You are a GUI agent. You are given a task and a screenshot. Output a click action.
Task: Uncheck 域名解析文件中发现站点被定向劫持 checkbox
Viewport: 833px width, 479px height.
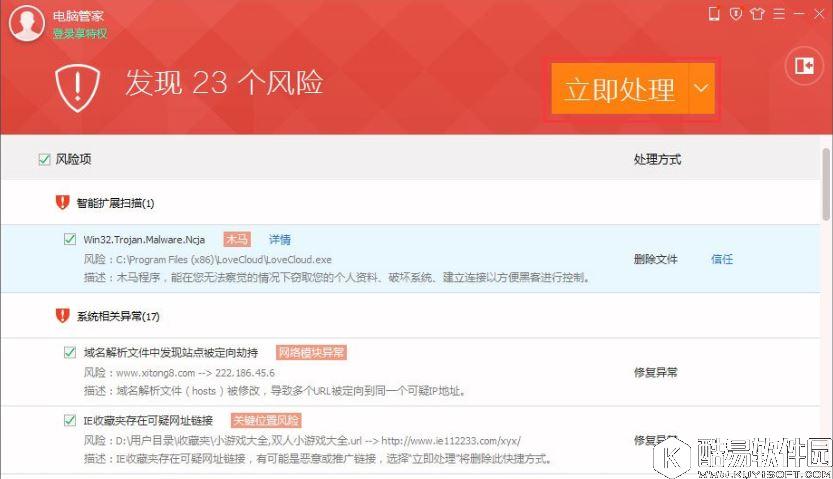pyautogui.click(x=70, y=353)
